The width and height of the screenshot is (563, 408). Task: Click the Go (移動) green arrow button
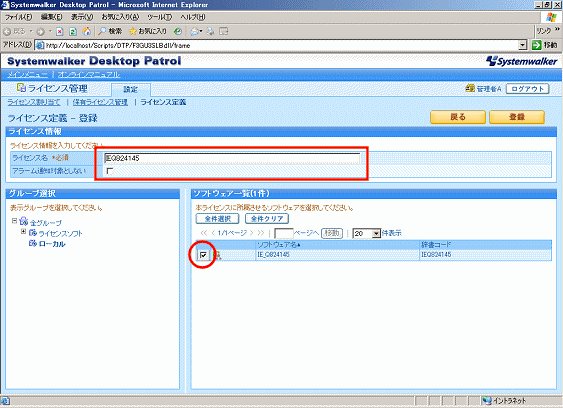click(x=545, y=45)
